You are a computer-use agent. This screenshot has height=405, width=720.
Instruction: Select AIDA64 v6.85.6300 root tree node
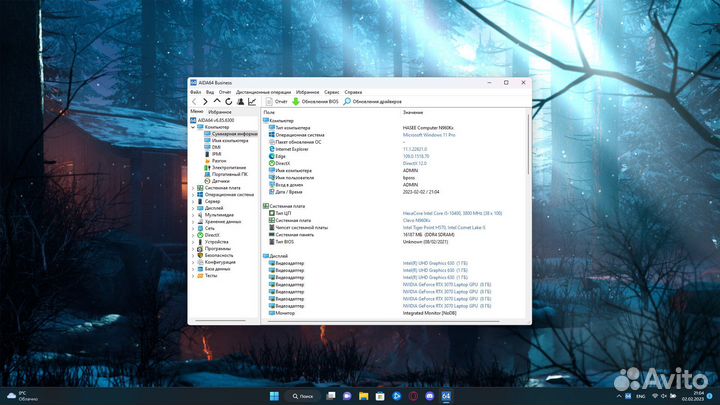212,120
